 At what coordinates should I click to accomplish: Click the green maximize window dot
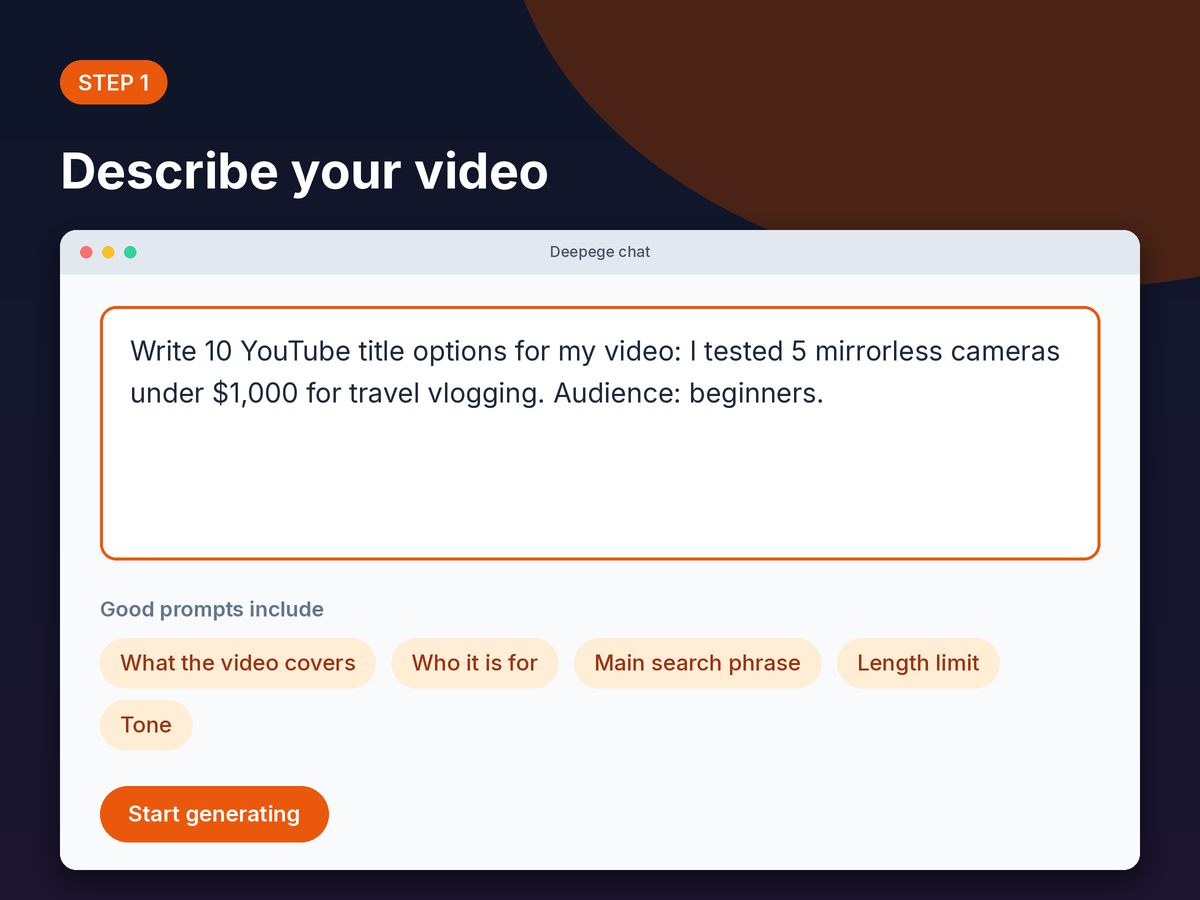pyautogui.click(x=130, y=252)
